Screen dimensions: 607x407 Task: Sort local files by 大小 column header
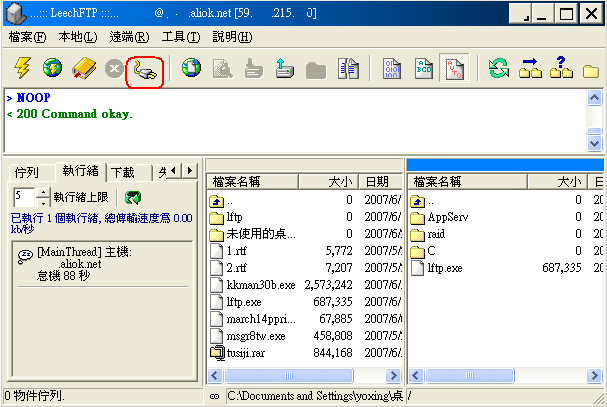click(x=328, y=182)
